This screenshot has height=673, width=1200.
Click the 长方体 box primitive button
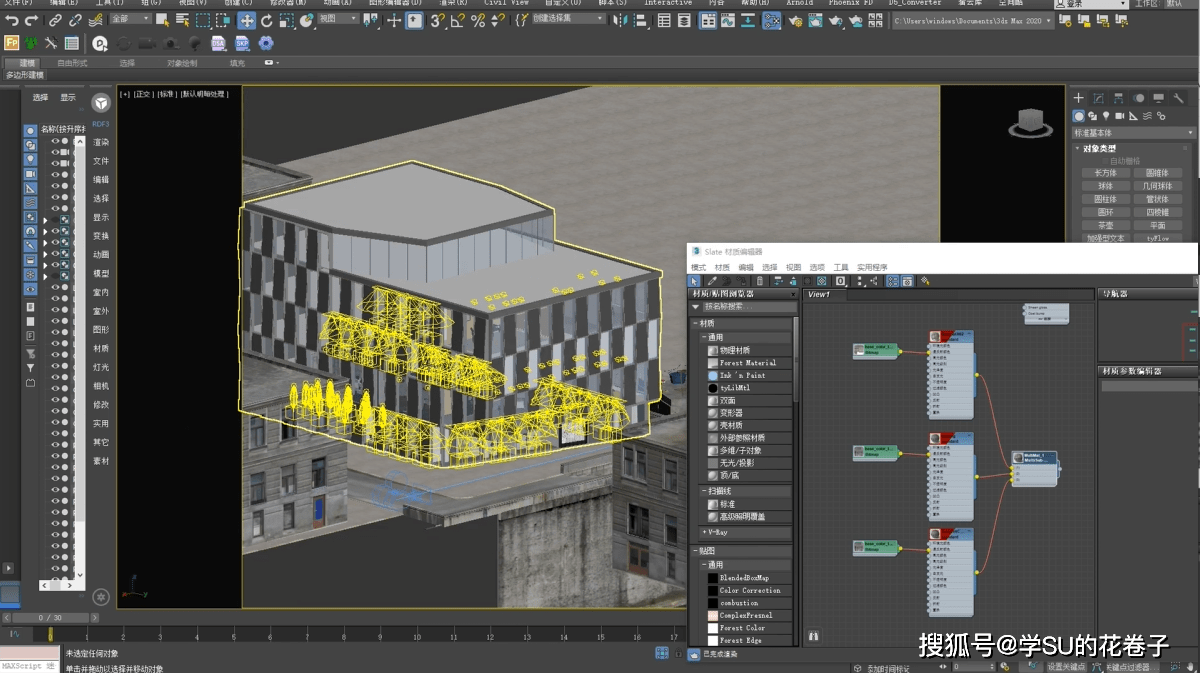pyautogui.click(x=1105, y=173)
